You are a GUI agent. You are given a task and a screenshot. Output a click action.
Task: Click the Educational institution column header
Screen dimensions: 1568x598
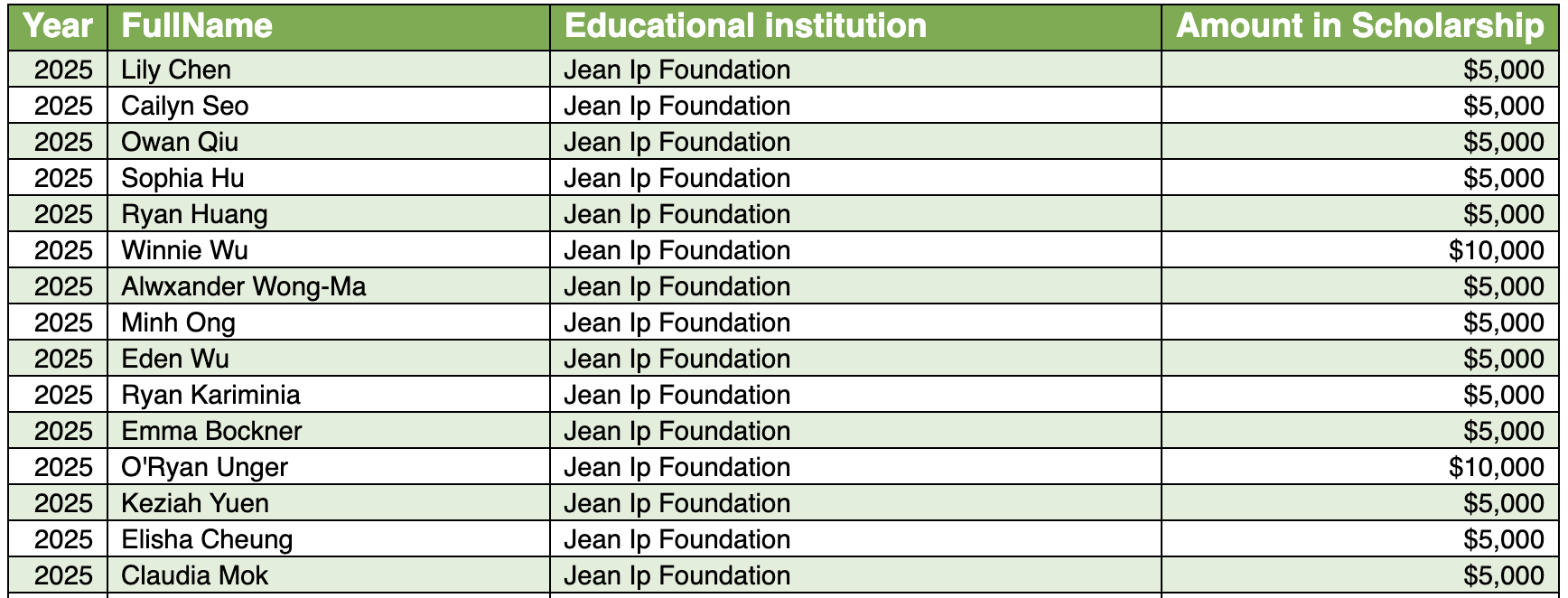pos(745,26)
